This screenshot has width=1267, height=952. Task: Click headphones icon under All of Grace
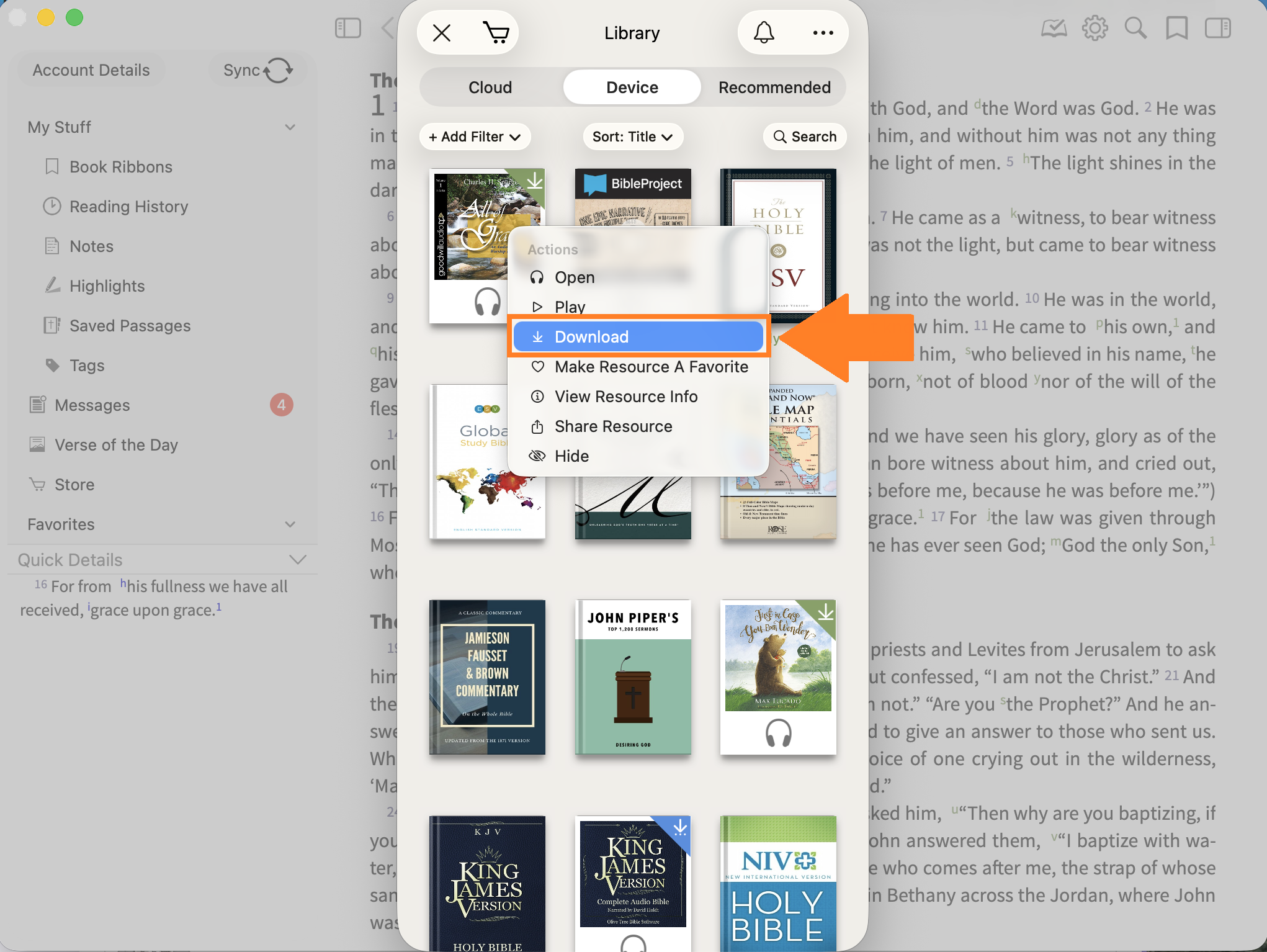pos(487,302)
